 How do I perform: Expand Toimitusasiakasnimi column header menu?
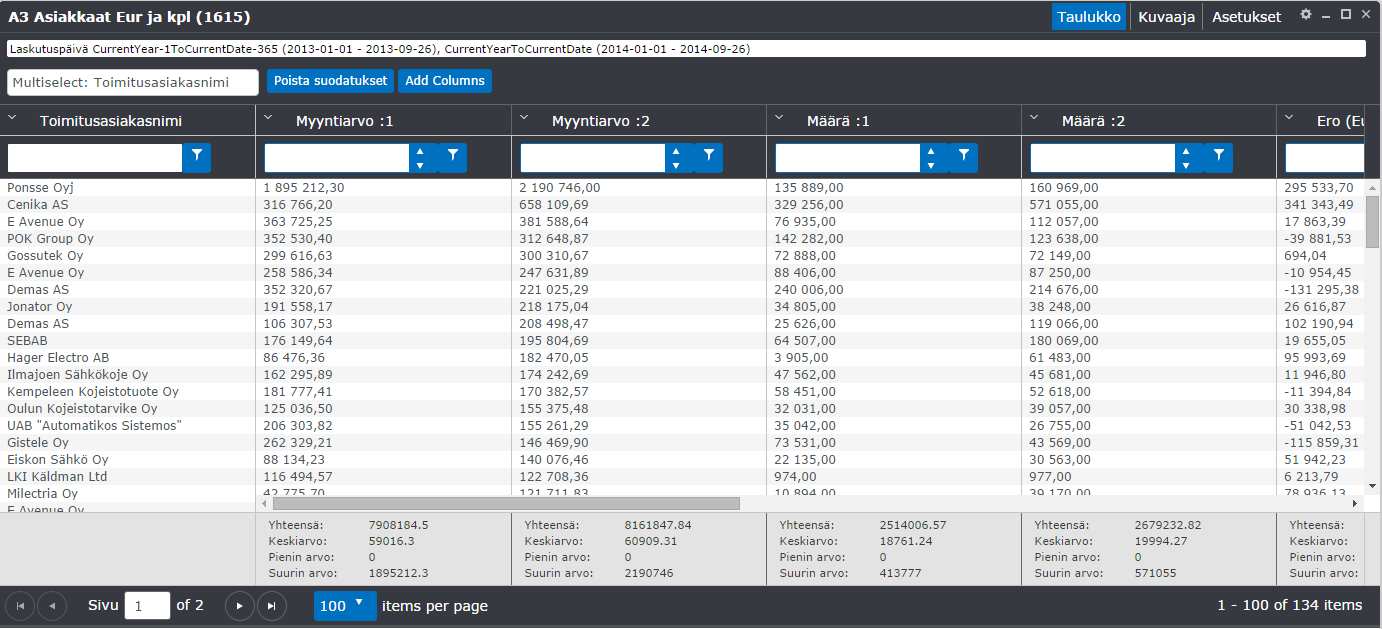tap(13, 118)
